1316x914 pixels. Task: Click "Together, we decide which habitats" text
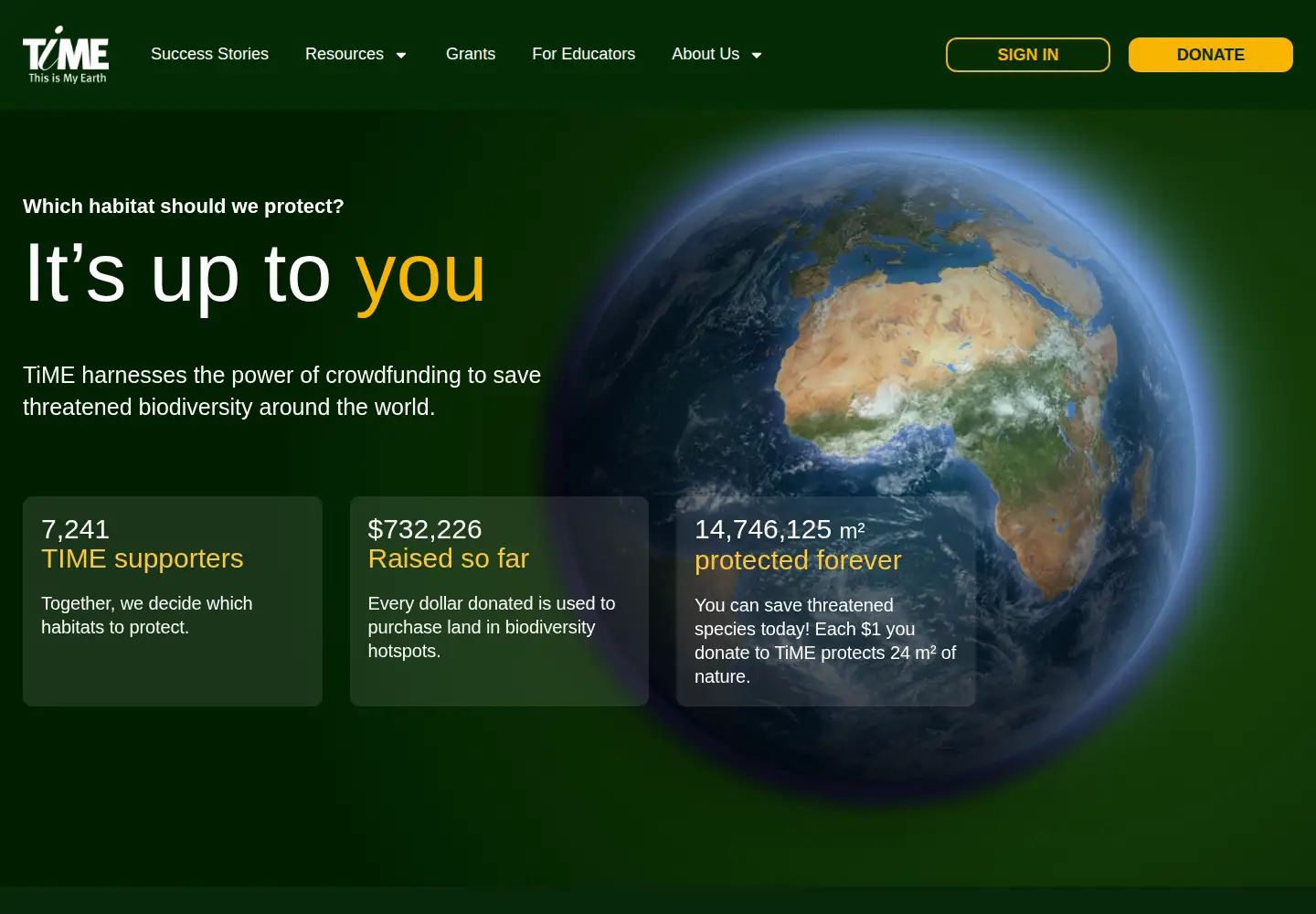[147, 615]
